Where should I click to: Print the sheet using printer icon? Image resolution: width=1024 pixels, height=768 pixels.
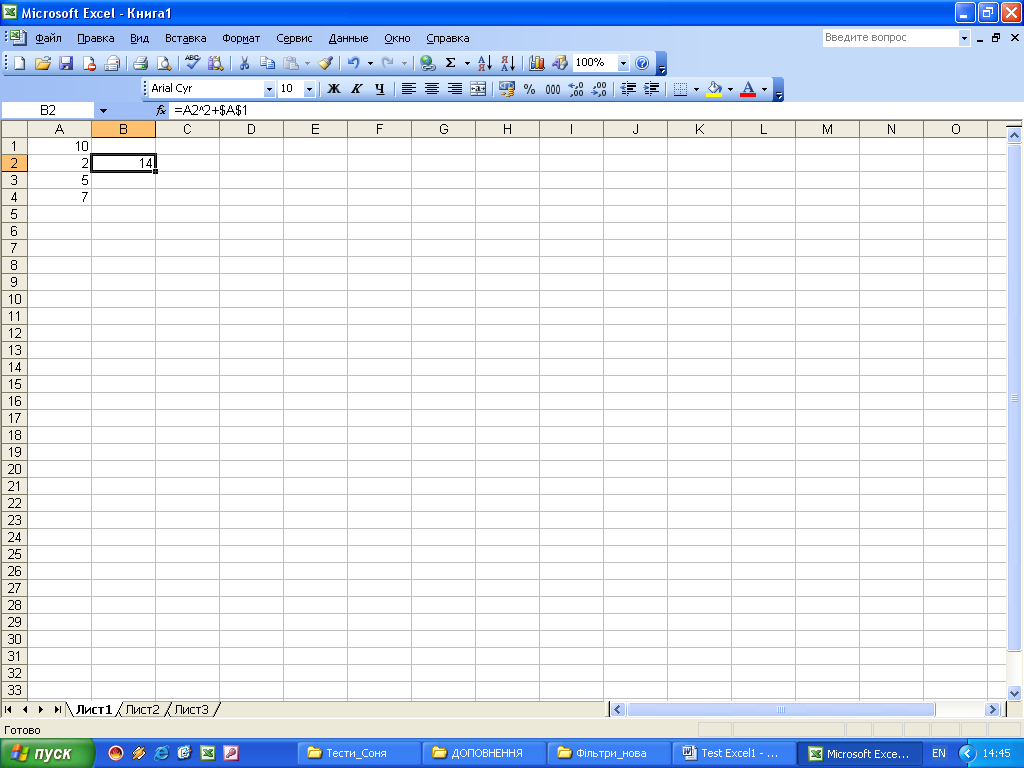140,63
